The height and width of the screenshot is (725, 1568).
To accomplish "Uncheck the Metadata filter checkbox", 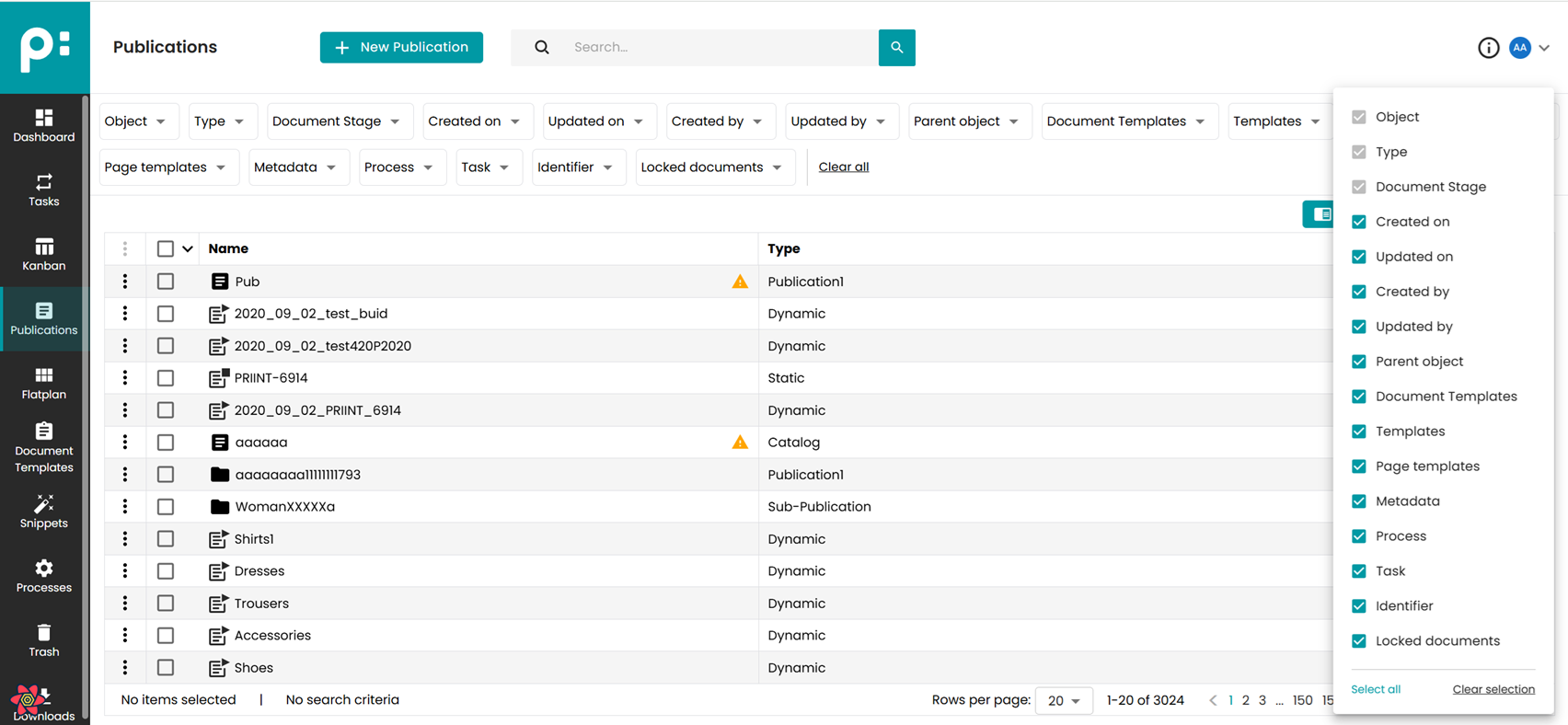I will [x=1359, y=501].
